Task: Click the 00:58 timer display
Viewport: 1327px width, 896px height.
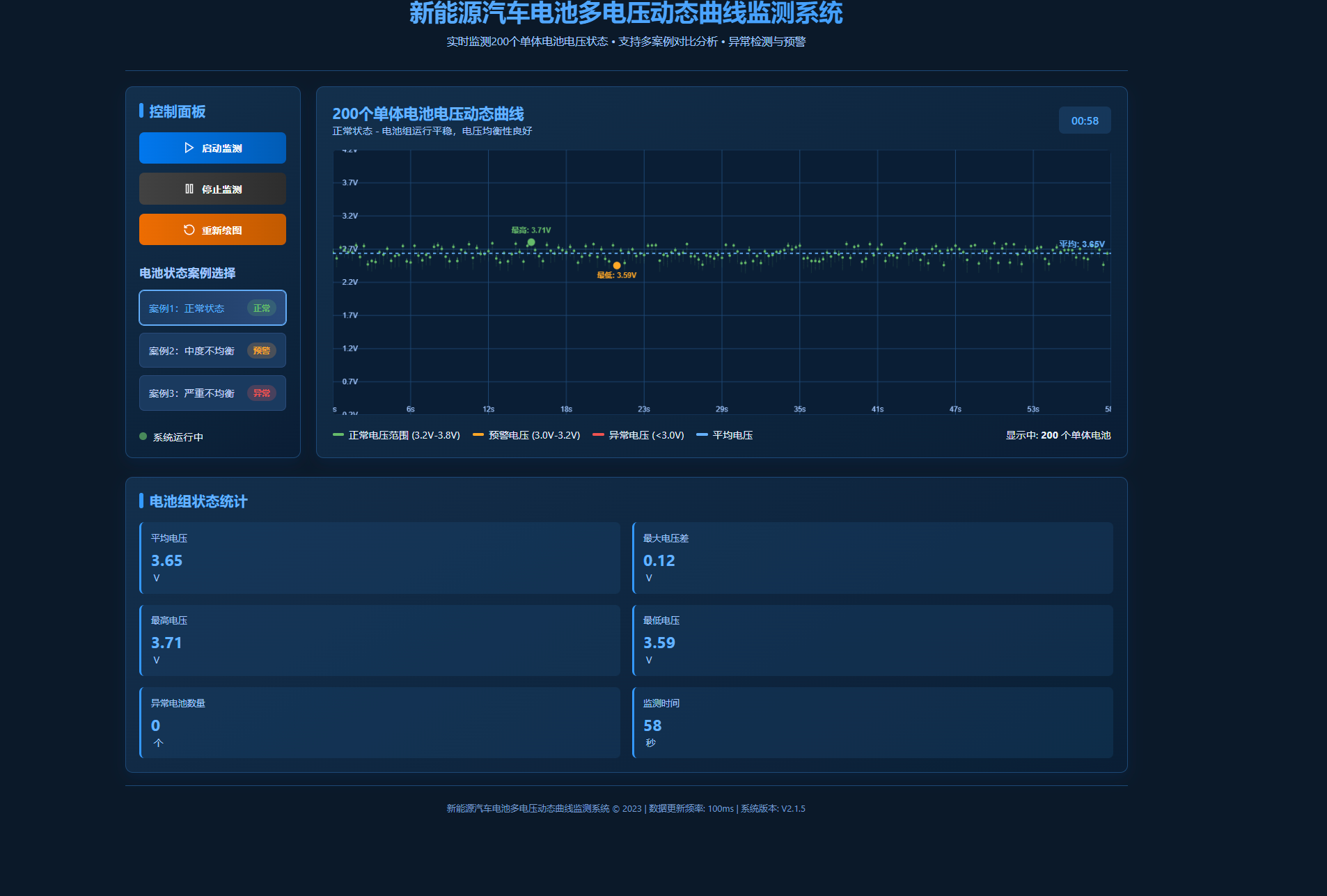Action: point(1085,120)
